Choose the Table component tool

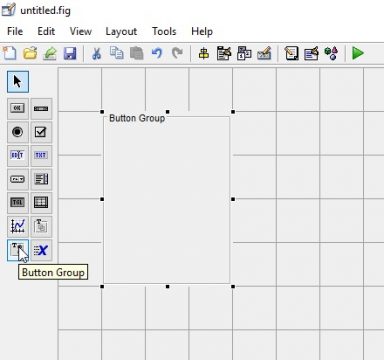click(41, 203)
